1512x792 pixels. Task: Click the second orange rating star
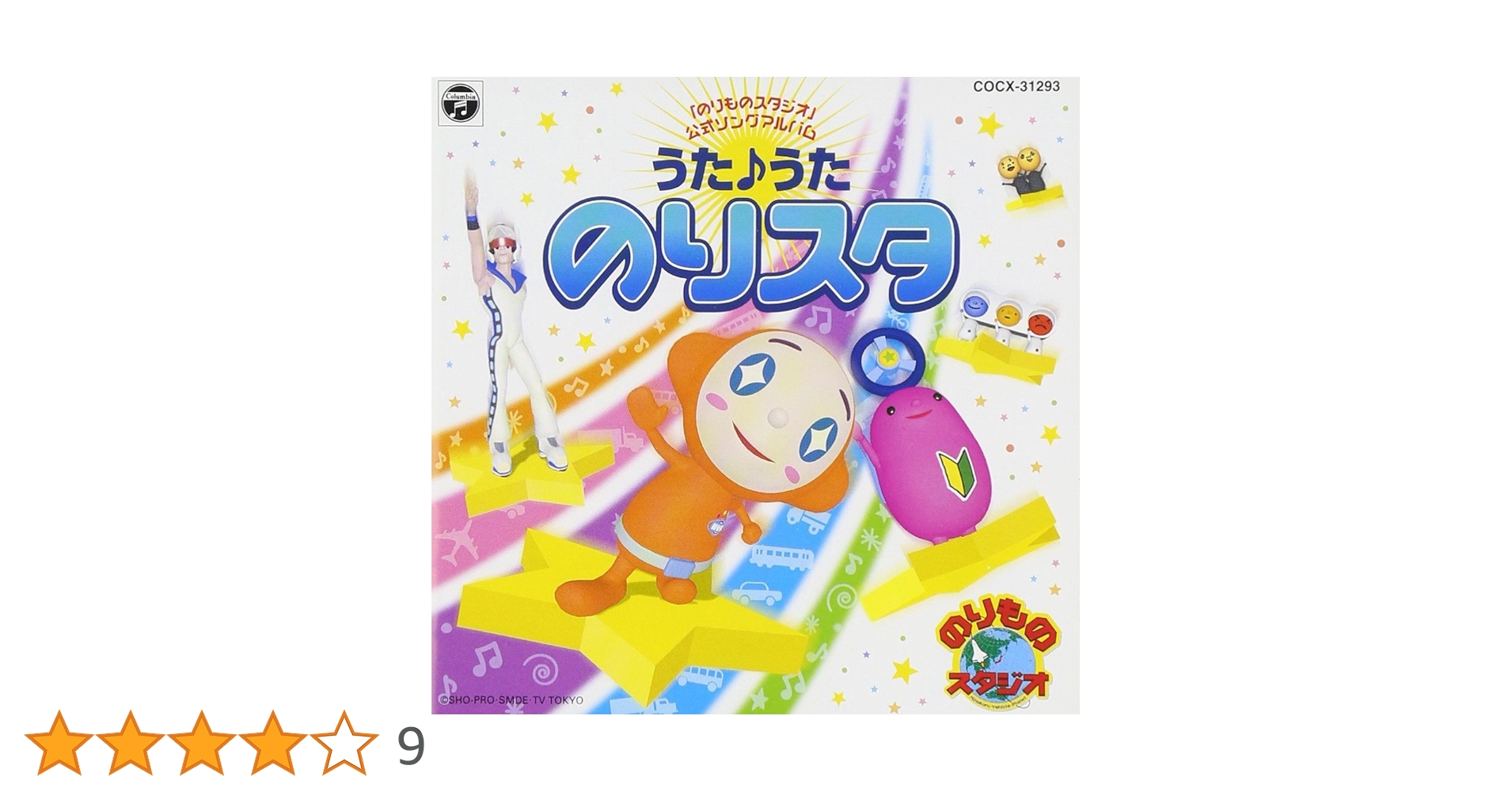[x=130, y=744]
